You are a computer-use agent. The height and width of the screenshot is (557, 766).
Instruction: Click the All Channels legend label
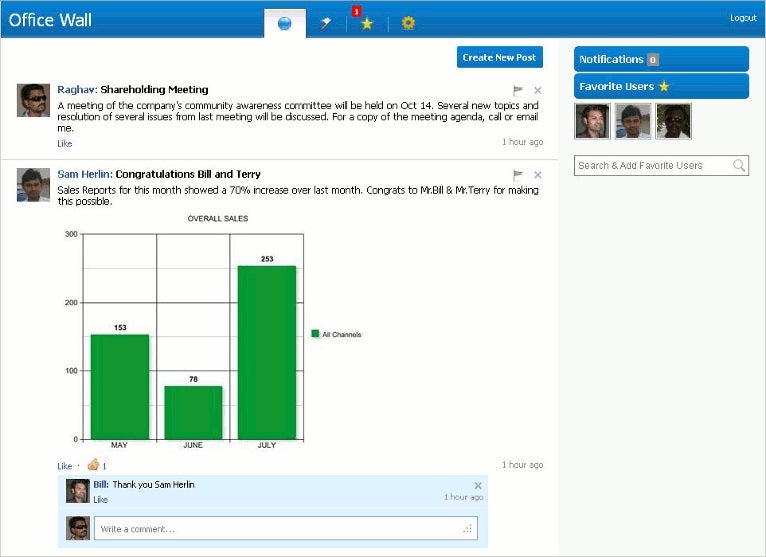[x=341, y=335]
